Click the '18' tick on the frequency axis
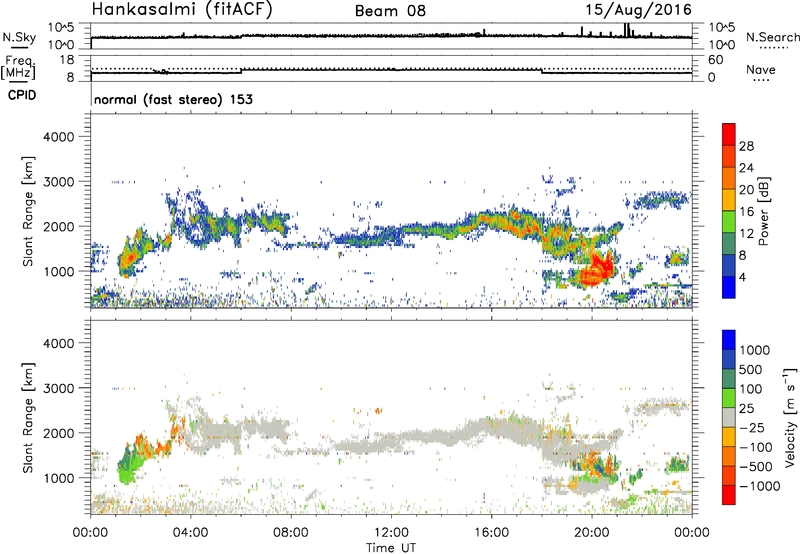800x554 pixels. pyautogui.click(x=67, y=59)
